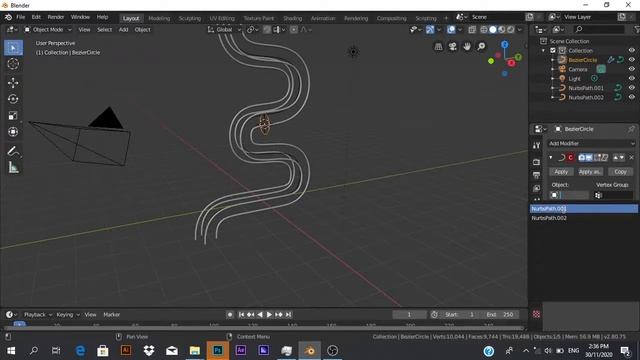640x360 pixels.
Task: Toggle snapping magnet in header
Action: (267, 30)
